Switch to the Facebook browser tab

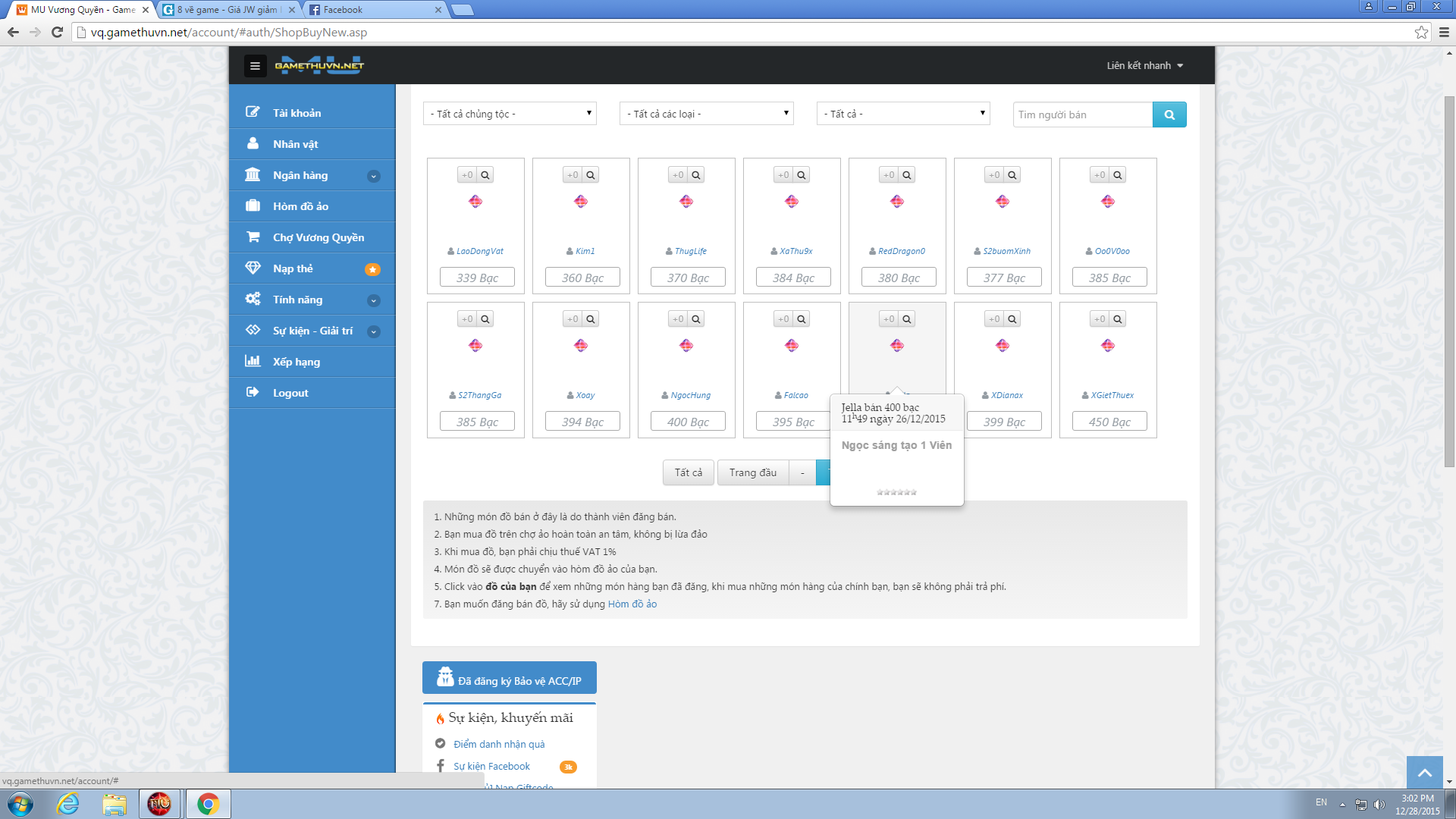click(372, 10)
